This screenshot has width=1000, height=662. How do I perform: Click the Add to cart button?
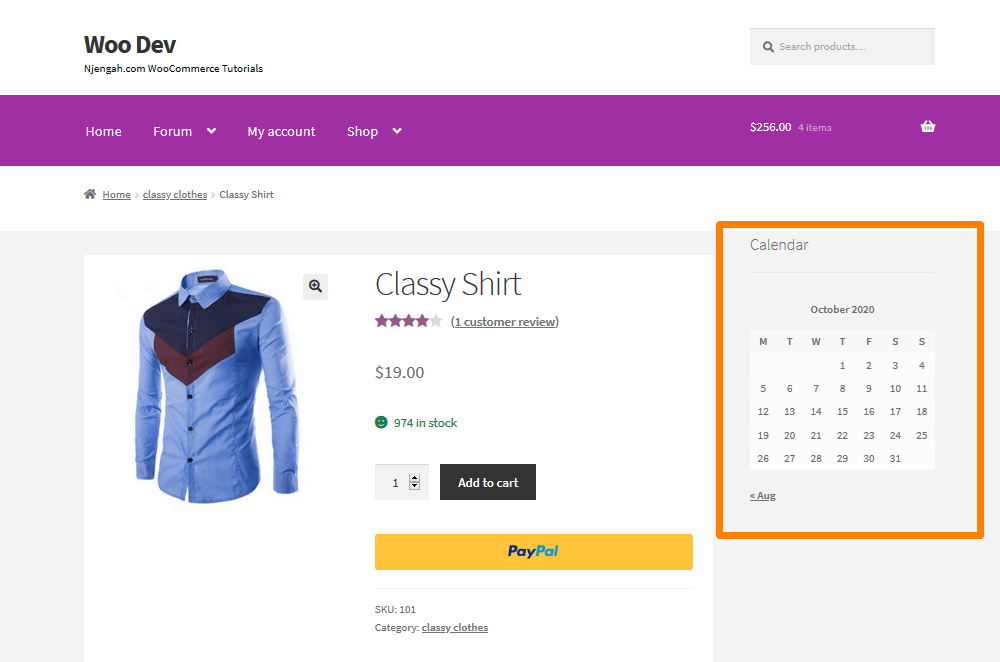point(487,482)
